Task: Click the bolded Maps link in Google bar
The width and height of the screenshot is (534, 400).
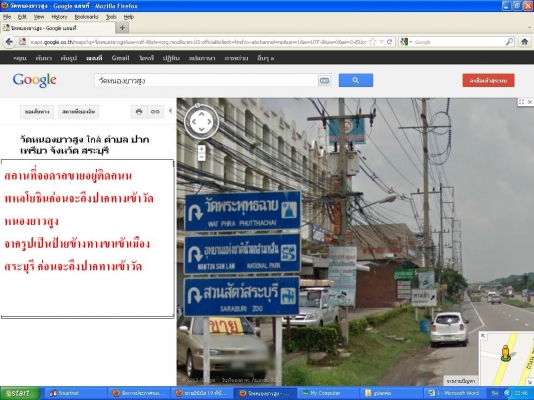Action: coord(94,58)
